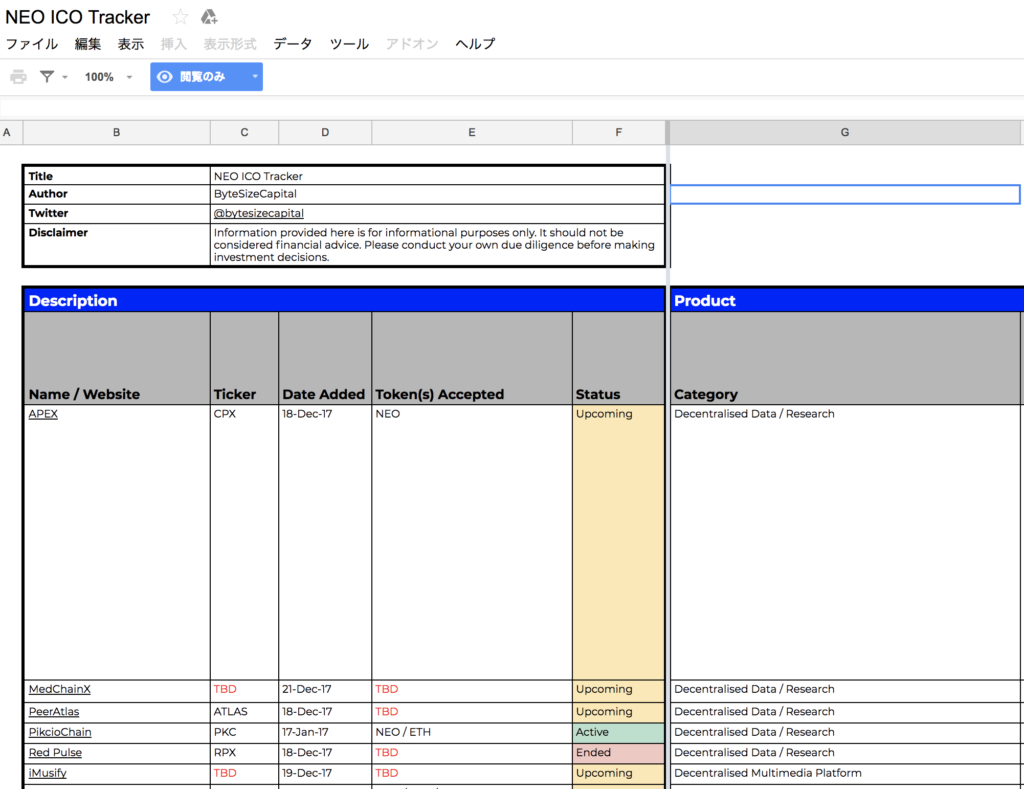The height and width of the screenshot is (789, 1024).
Task: Expand the filter views dropdown arrow
Action: (x=65, y=77)
